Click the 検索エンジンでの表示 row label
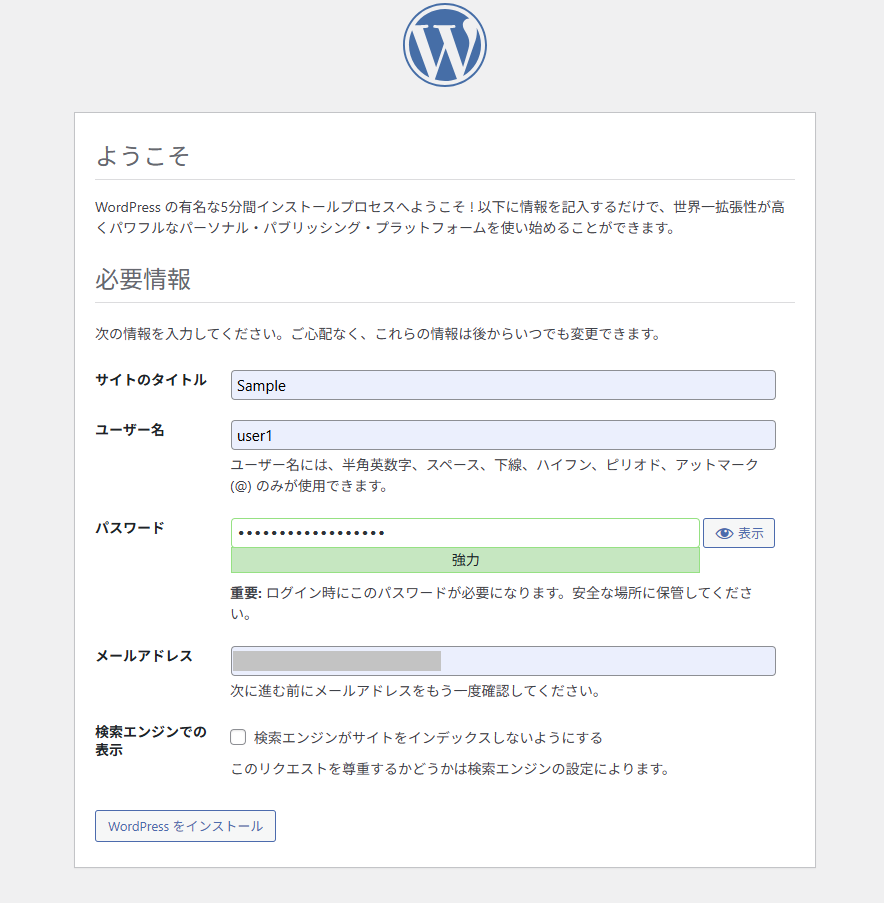The width and height of the screenshot is (884, 903). click(x=150, y=741)
